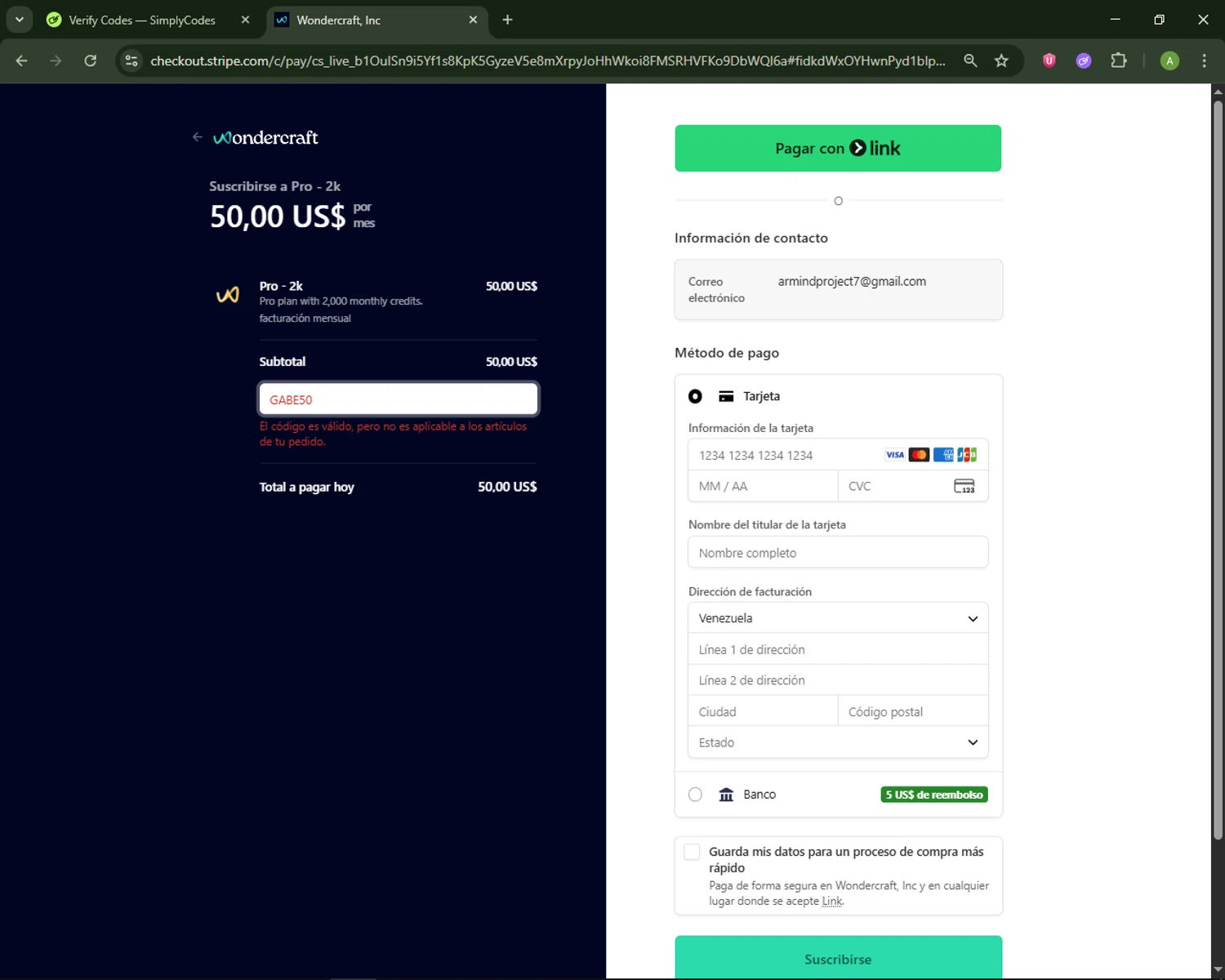Focus the GABE50 promo code field

399,399
